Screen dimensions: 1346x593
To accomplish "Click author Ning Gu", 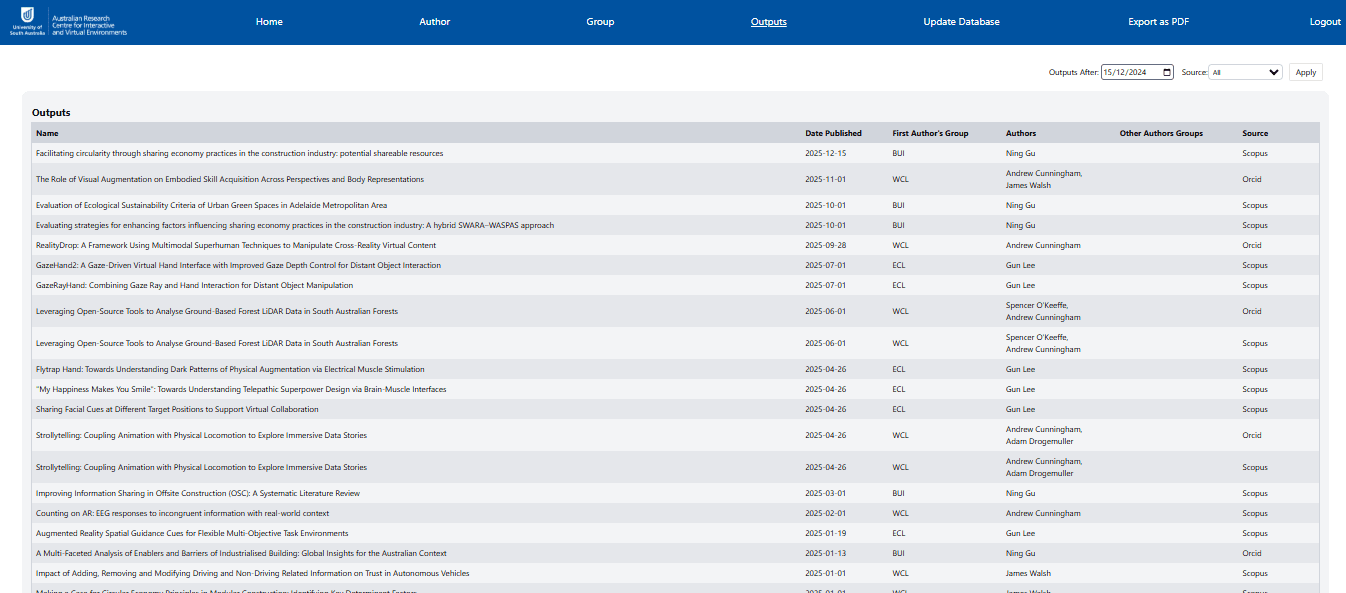I will coord(1020,153).
